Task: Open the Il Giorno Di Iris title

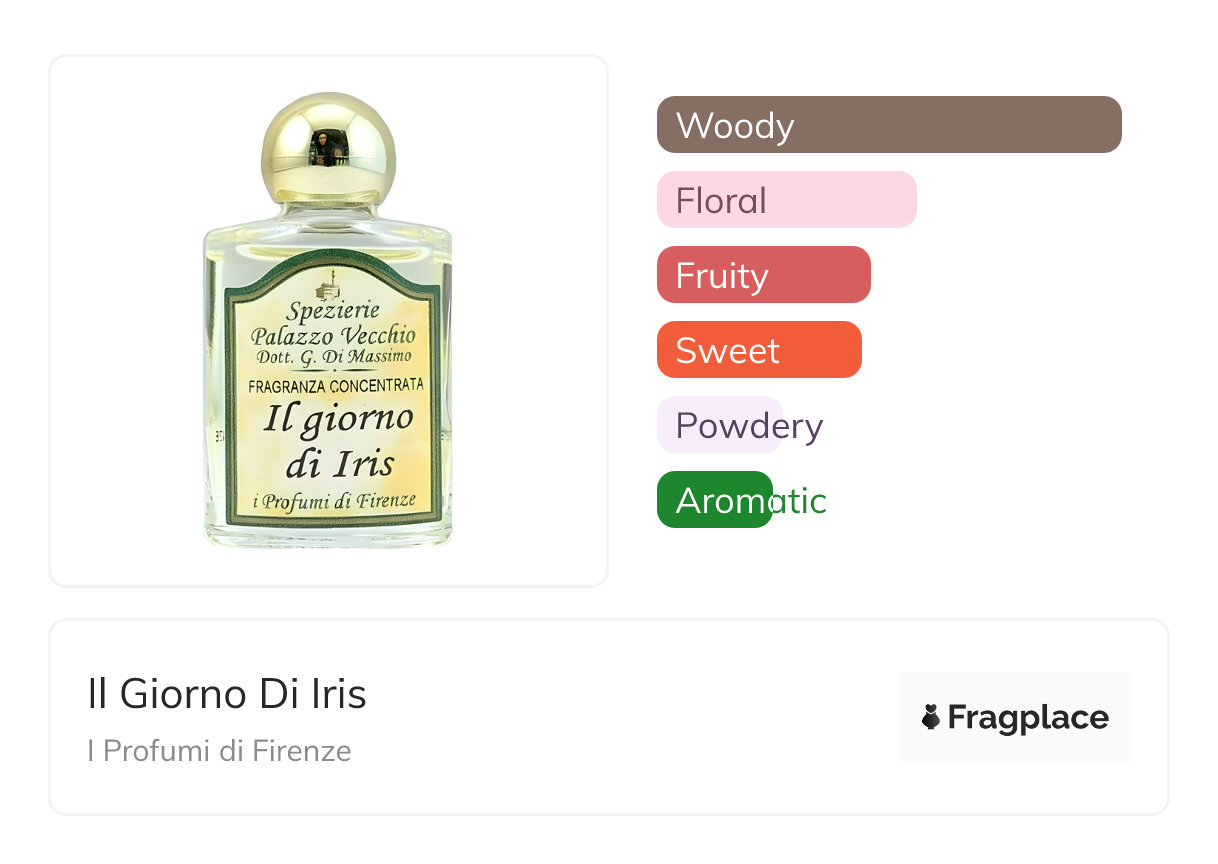Action: 227,694
